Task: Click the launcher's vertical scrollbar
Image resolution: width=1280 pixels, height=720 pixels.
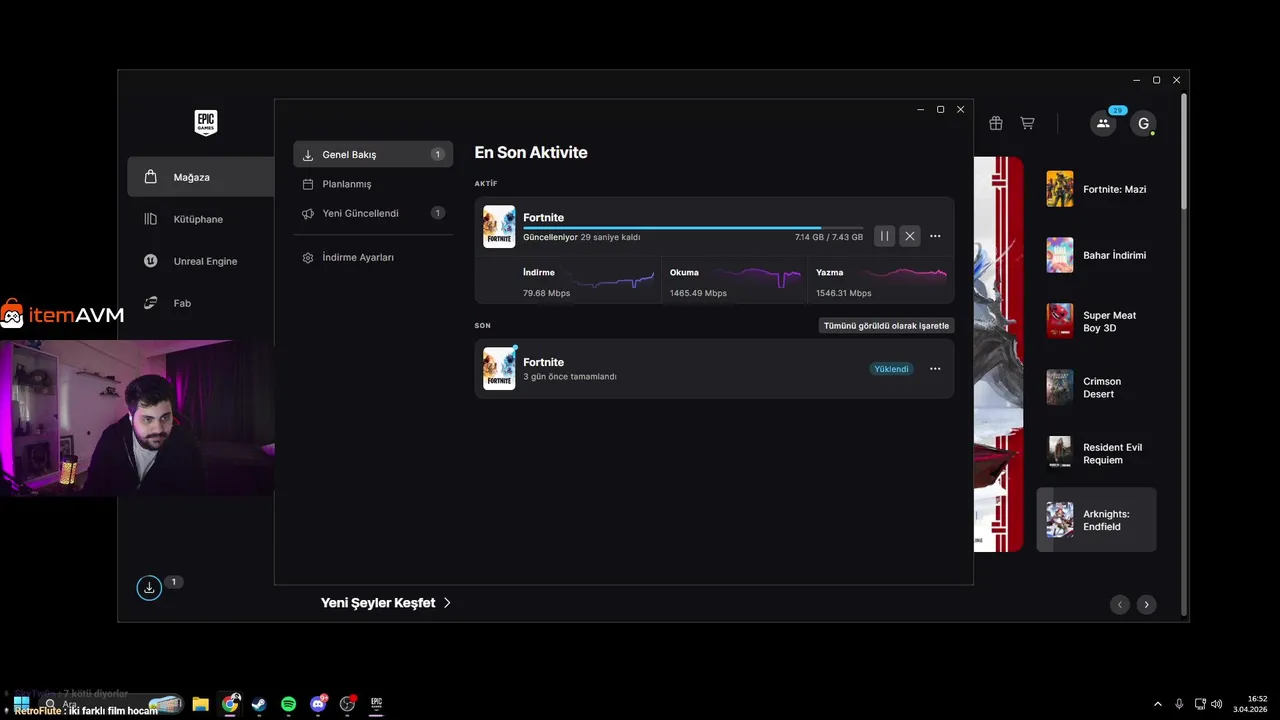Action: [x=1184, y=150]
